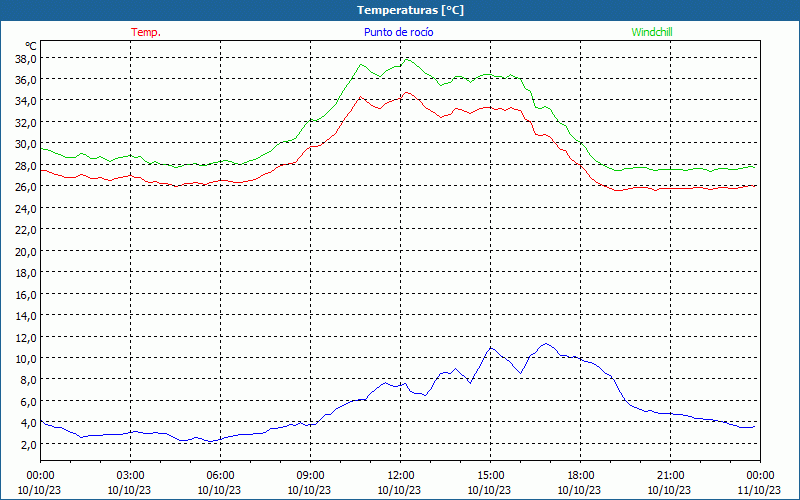Viewport: 800px width, 500px height.
Task: Click the '06:00' time axis label
Action: (220, 476)
